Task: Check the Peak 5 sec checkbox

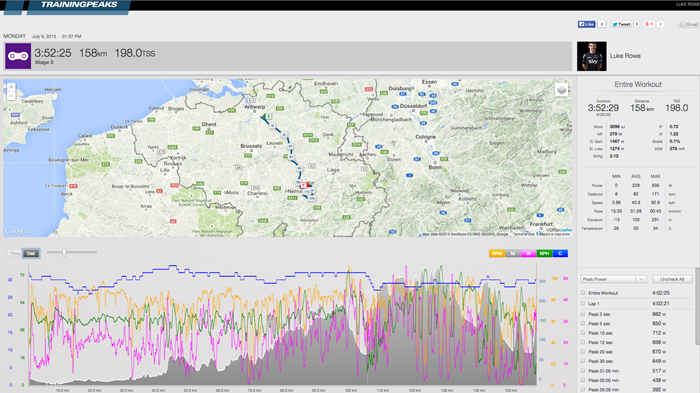Action: pyautogui.click(x=583, y=323)
